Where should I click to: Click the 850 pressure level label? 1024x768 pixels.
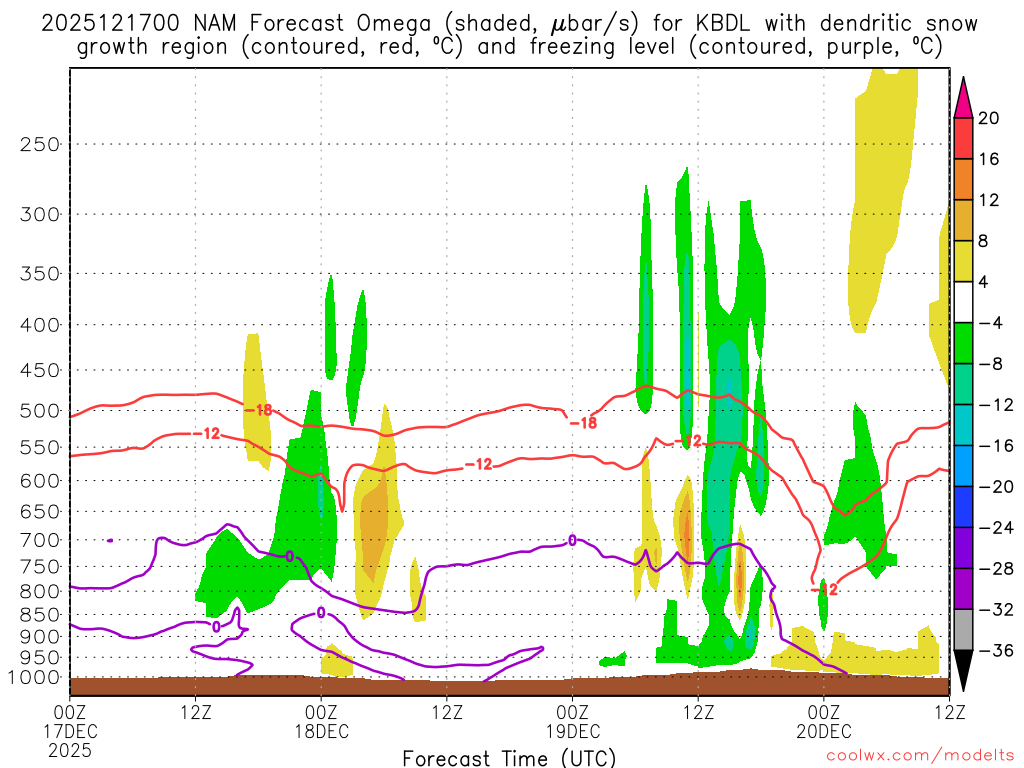(x=40, y=615)
